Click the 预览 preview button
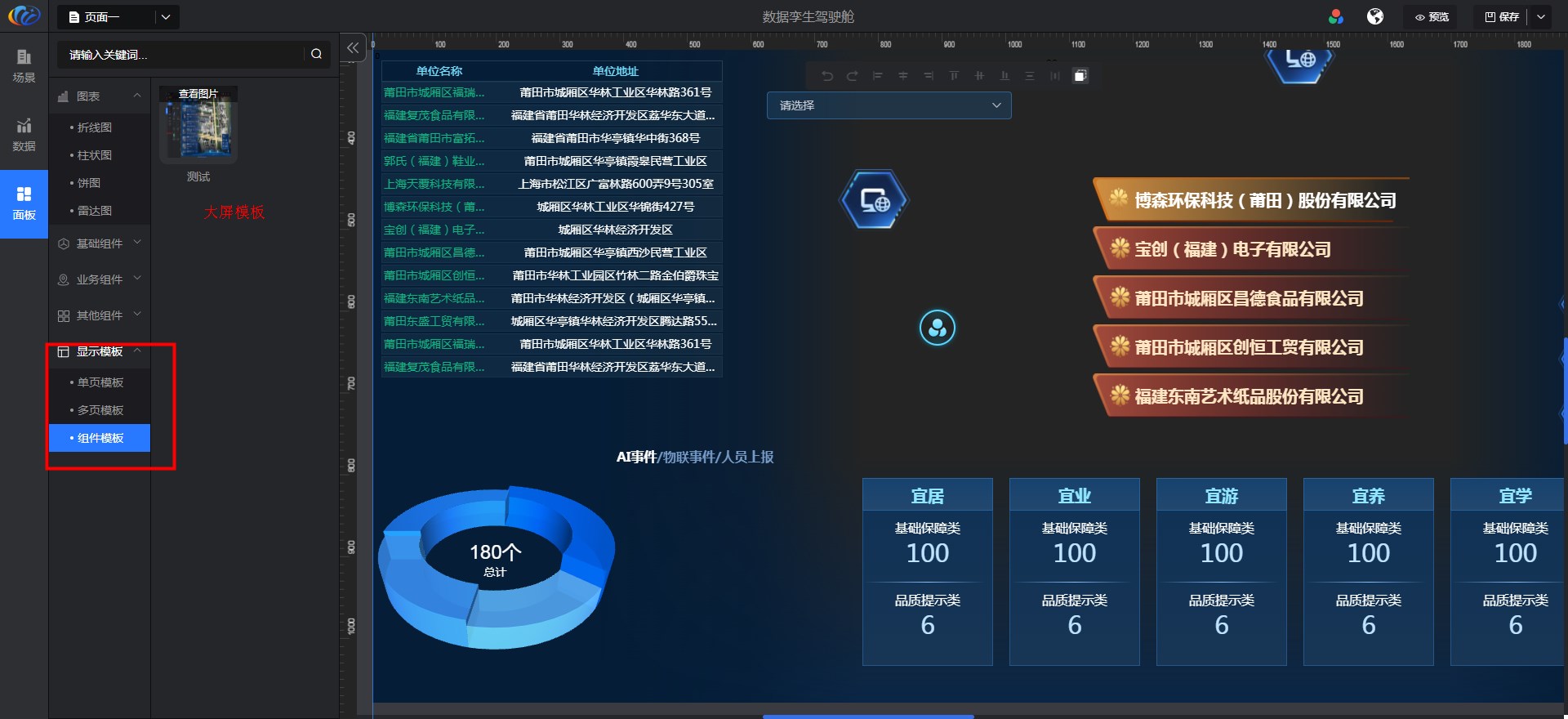 (1432, 16)
